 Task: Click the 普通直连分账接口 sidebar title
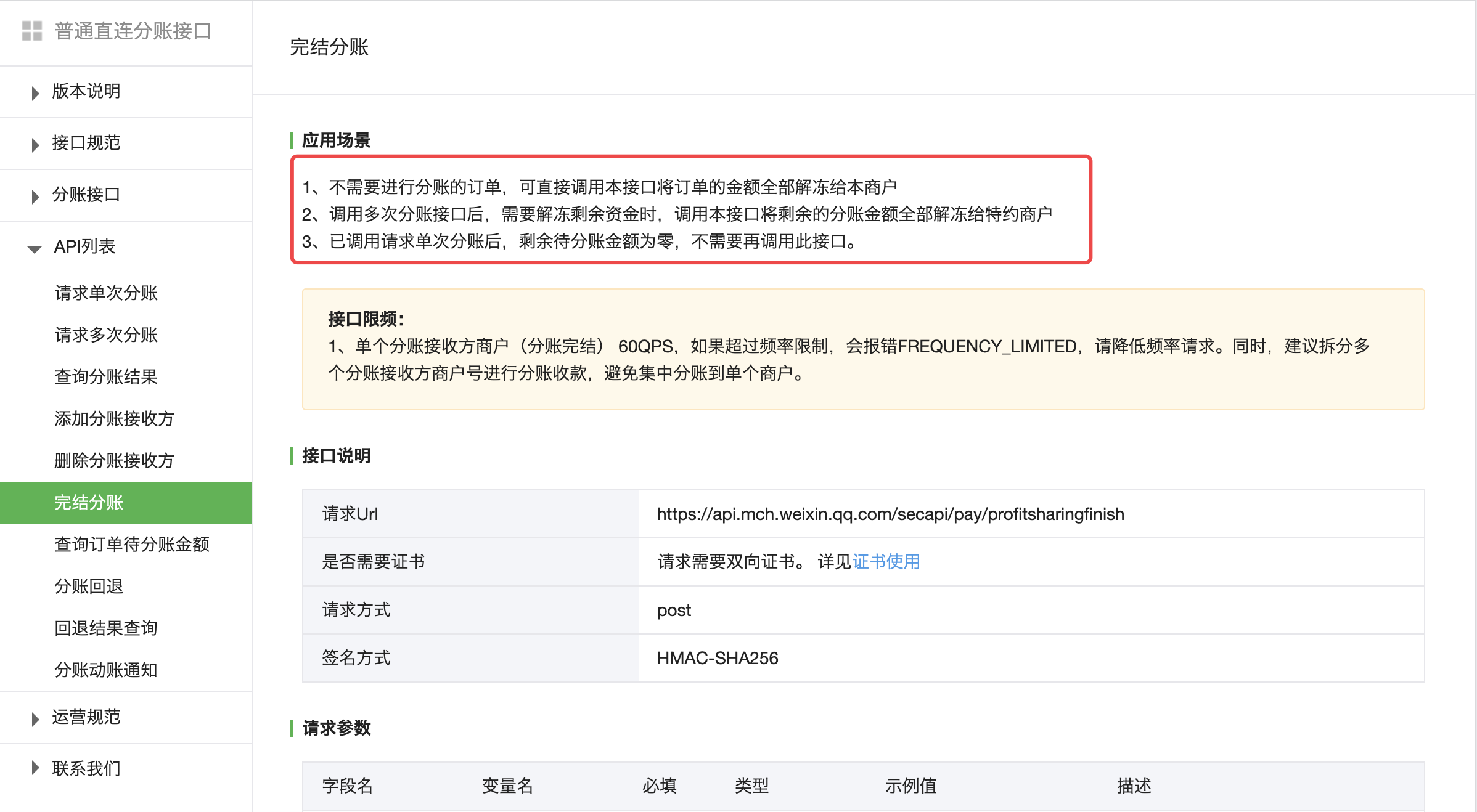coord(133,31)
